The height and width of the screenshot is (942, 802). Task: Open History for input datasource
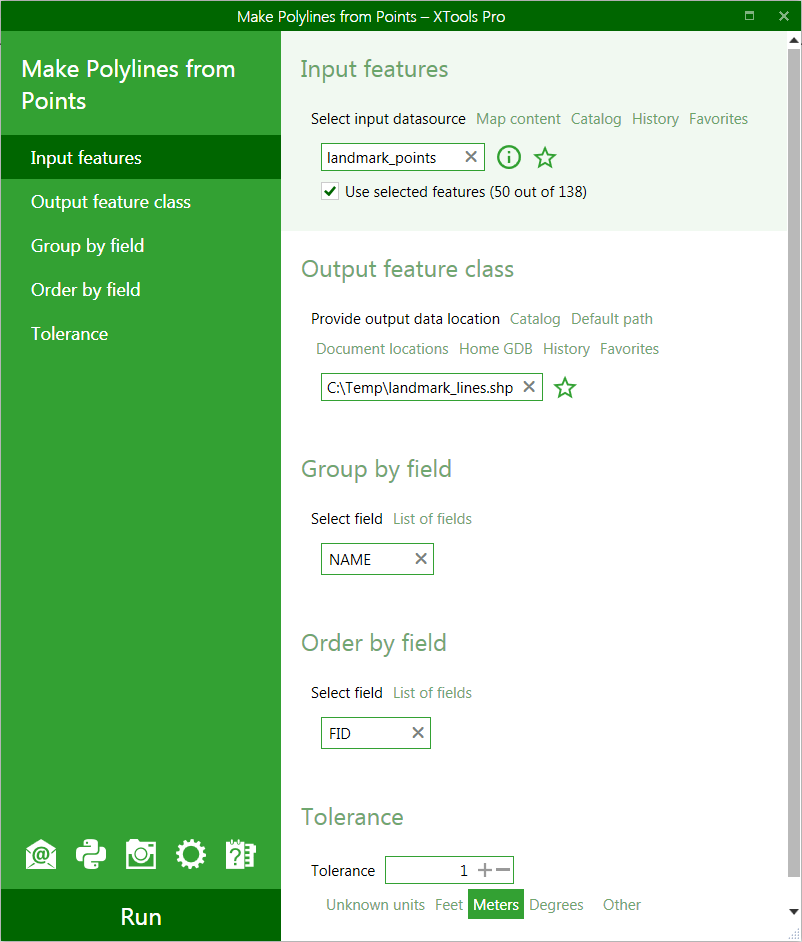click(x=655, y=119)
